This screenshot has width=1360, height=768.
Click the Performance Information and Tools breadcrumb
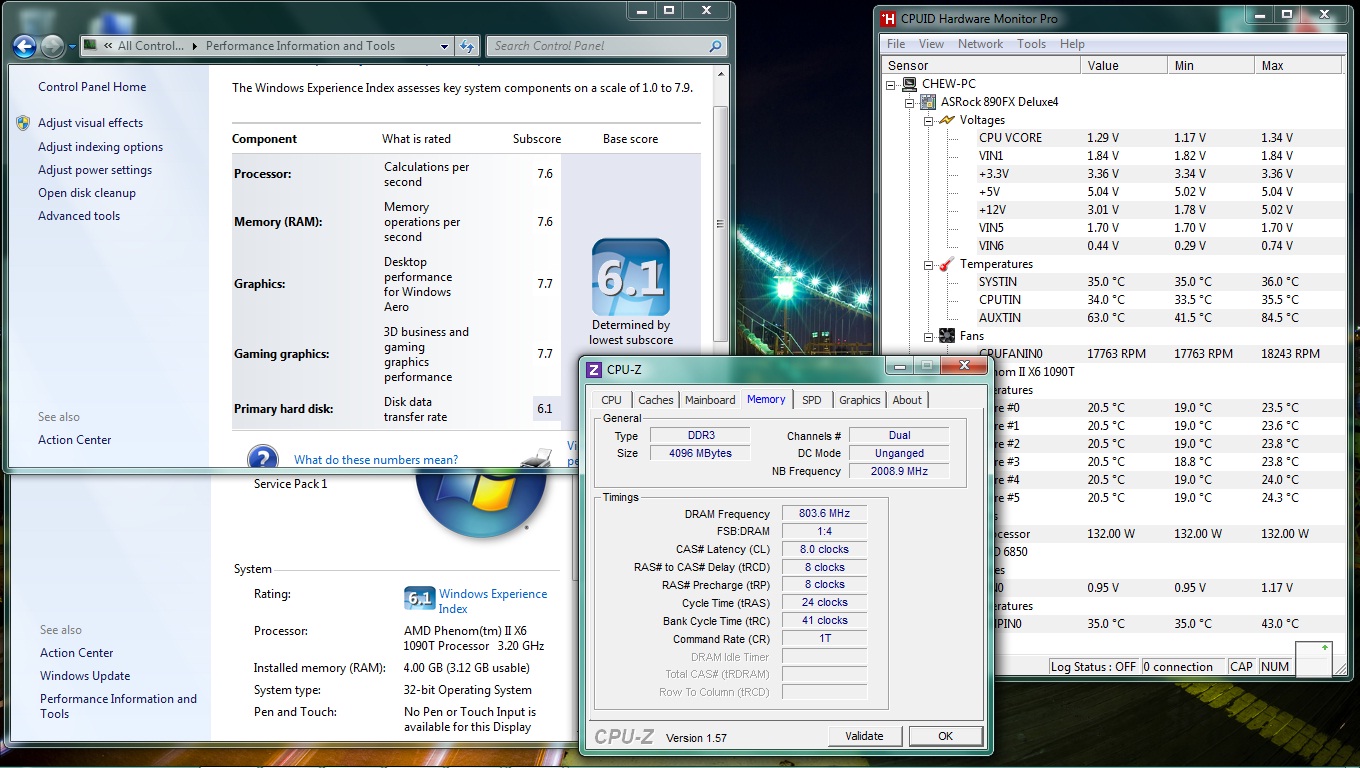click(x=300, y=46)
